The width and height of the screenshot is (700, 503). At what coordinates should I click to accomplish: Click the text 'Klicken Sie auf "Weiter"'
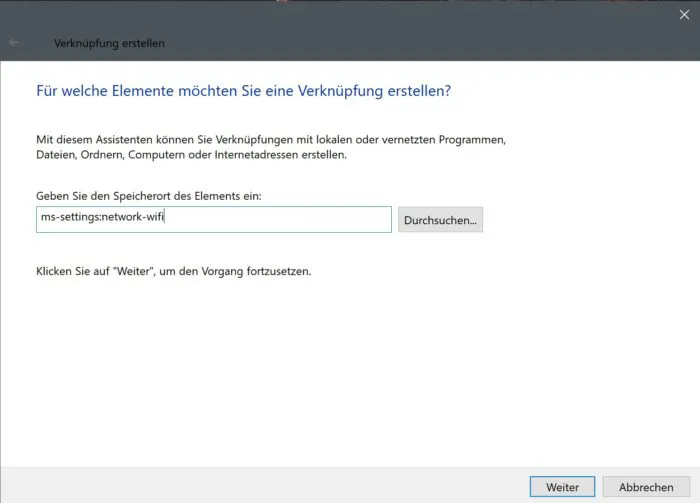(94, 271)
